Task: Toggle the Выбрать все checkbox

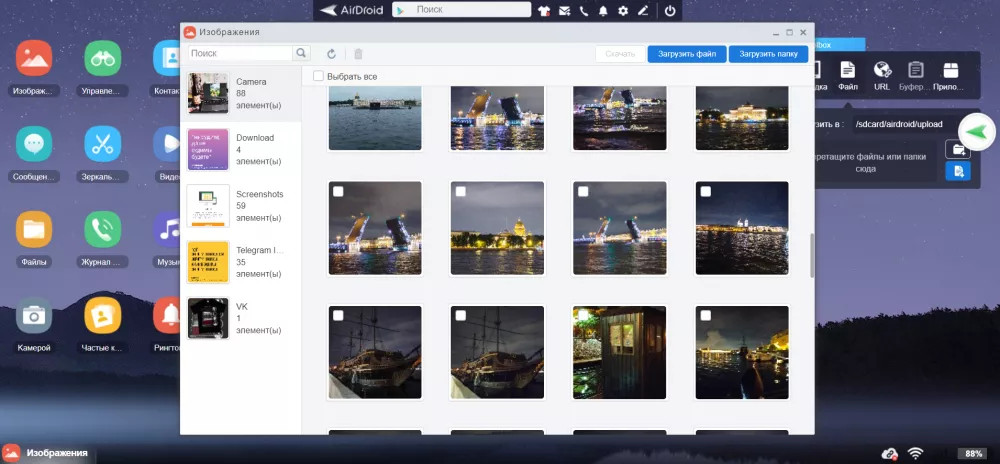Action: coord(318,76)
